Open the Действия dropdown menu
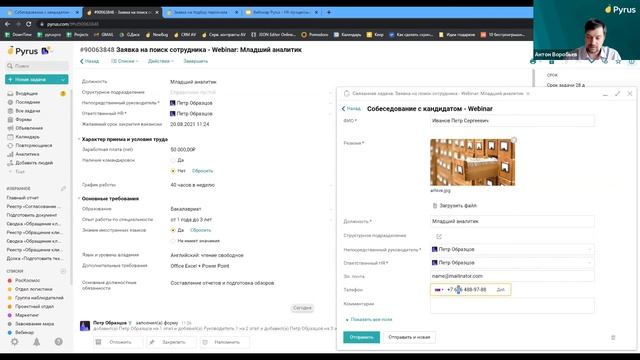This screenshot has width=640, height=360. [x=160, y=61]
